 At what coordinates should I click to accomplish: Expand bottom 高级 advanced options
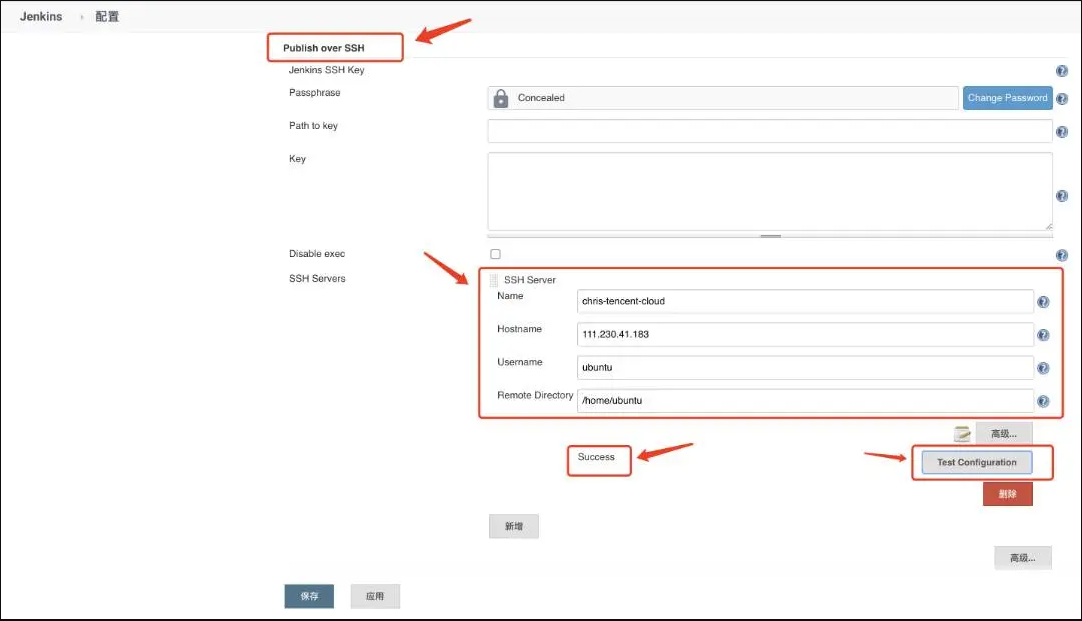tap(1022, 558)
